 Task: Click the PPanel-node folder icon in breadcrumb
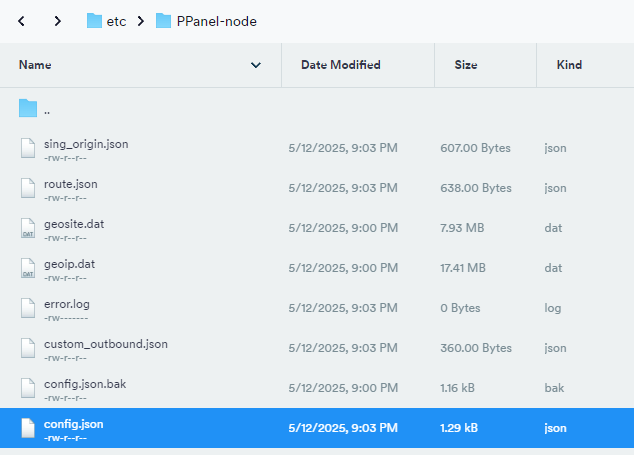(164, 21)
